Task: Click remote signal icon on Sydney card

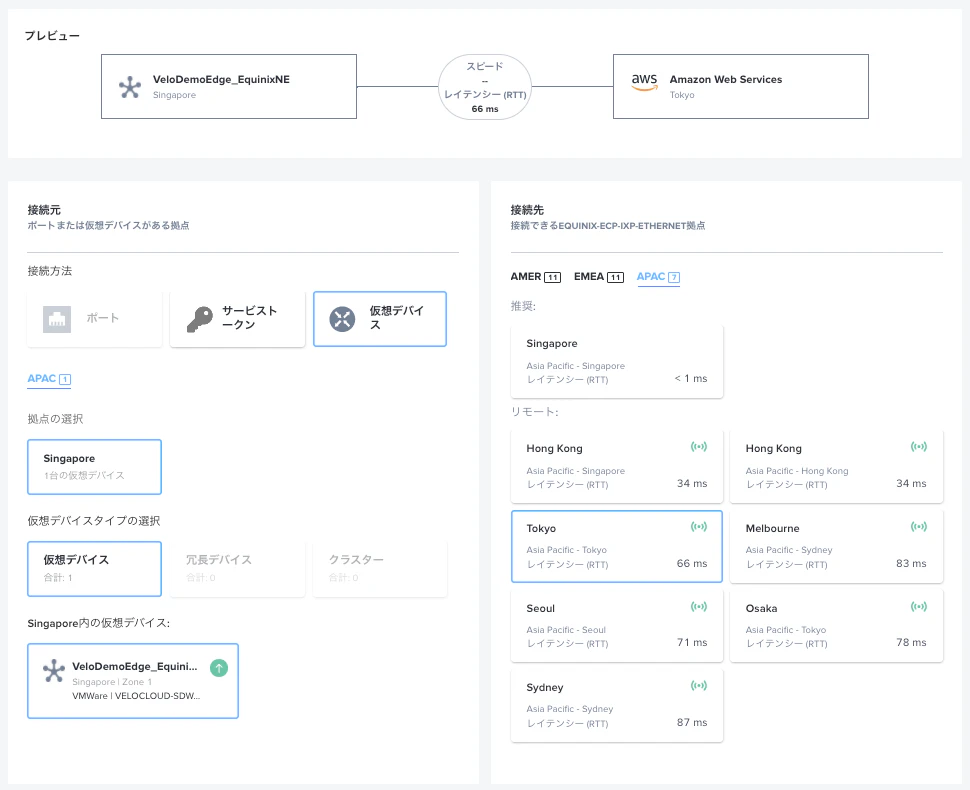Action: tap(699, 686)
